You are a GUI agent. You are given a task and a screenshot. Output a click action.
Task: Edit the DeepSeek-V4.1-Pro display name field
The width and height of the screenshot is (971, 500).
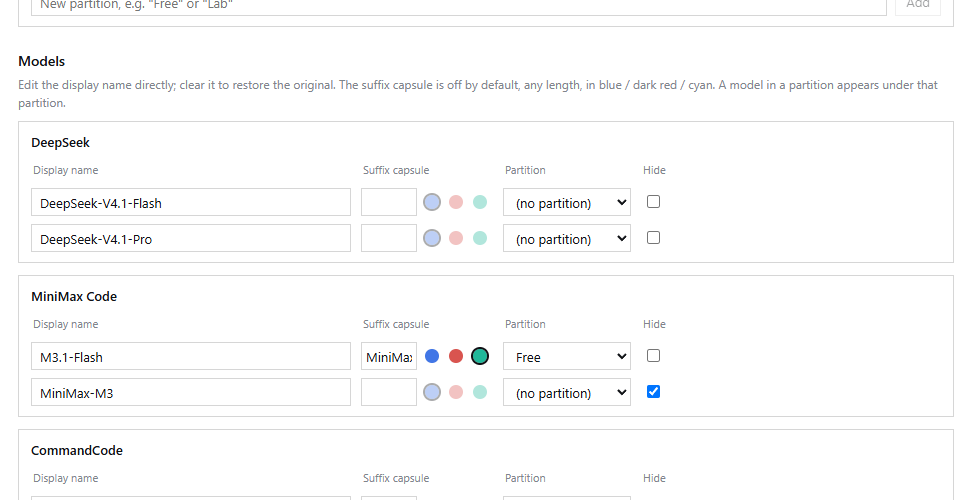tap(191, 239)
